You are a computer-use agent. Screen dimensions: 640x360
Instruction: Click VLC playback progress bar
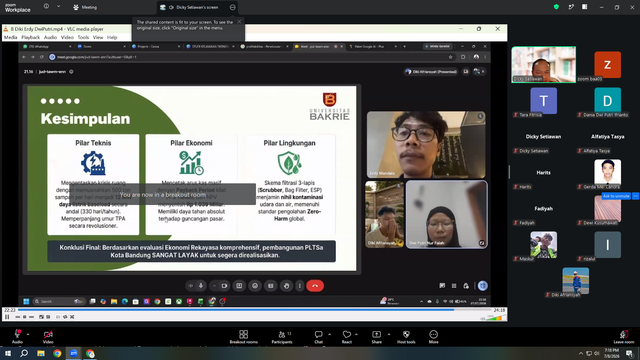[x=255, y=310]
